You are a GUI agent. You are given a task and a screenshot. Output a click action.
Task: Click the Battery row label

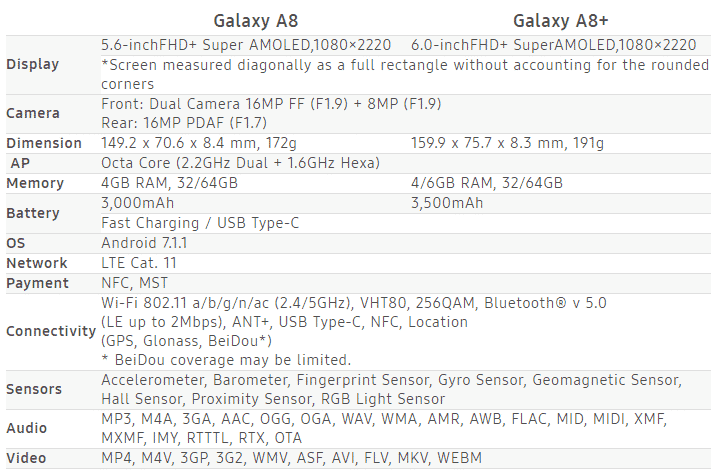point(33,213)
